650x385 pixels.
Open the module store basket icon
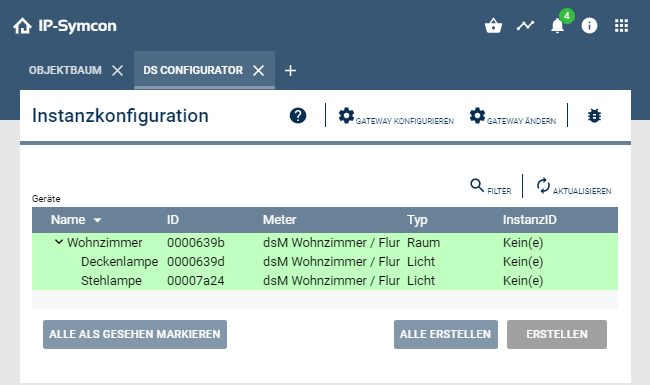point(493,26)
